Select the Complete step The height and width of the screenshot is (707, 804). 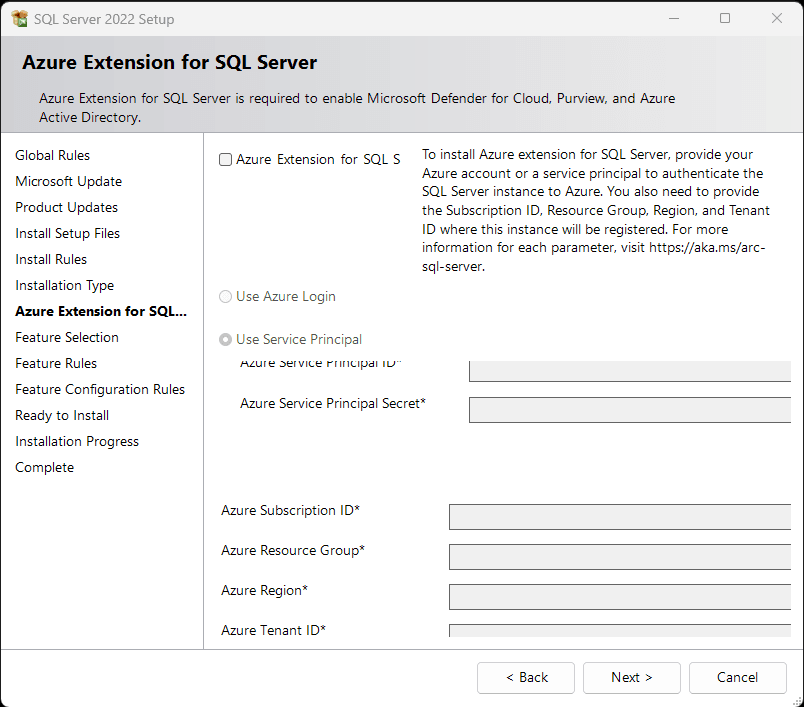pos(45,468)
